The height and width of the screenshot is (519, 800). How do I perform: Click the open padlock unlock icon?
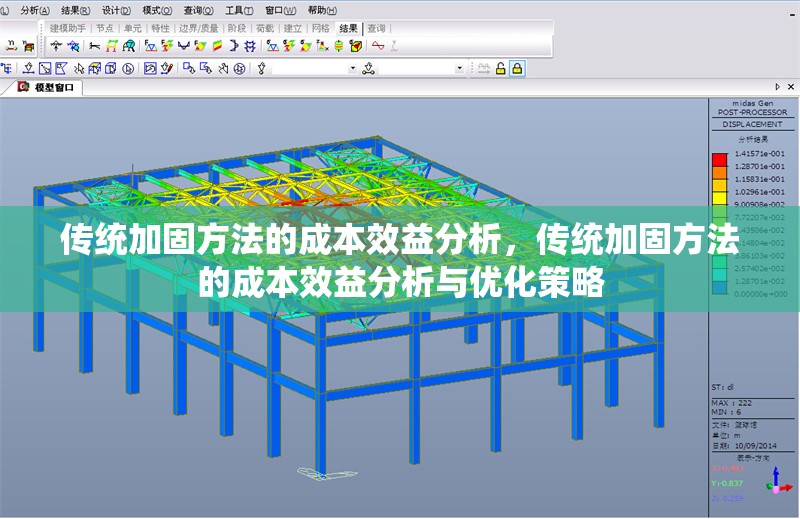click(500, 68)
